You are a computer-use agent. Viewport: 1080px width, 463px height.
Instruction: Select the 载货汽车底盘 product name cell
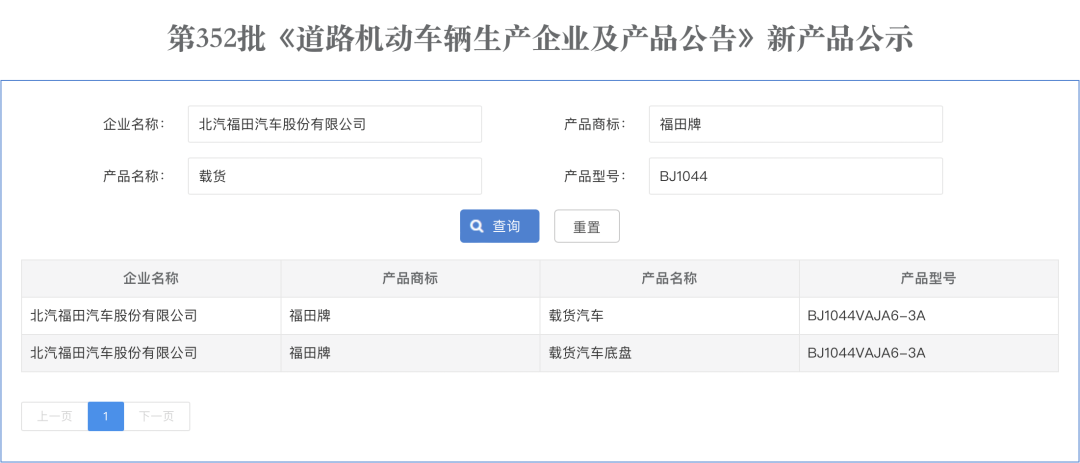[669, 353]
